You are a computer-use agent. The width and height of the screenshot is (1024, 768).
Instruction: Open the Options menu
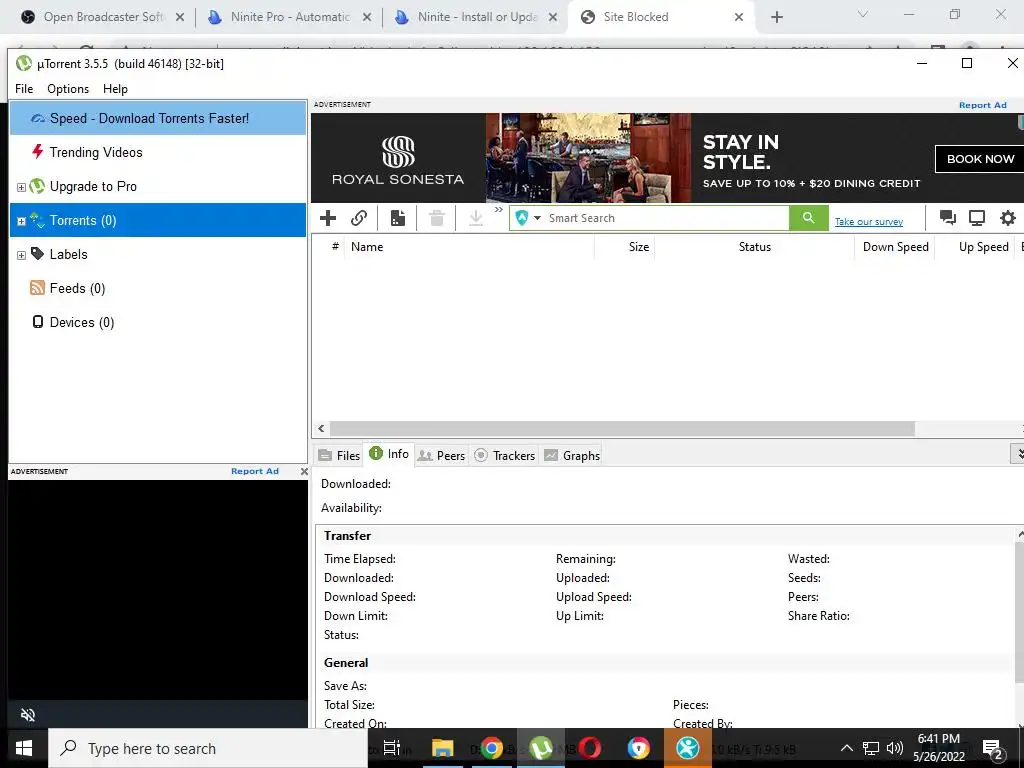coord(68,89)
